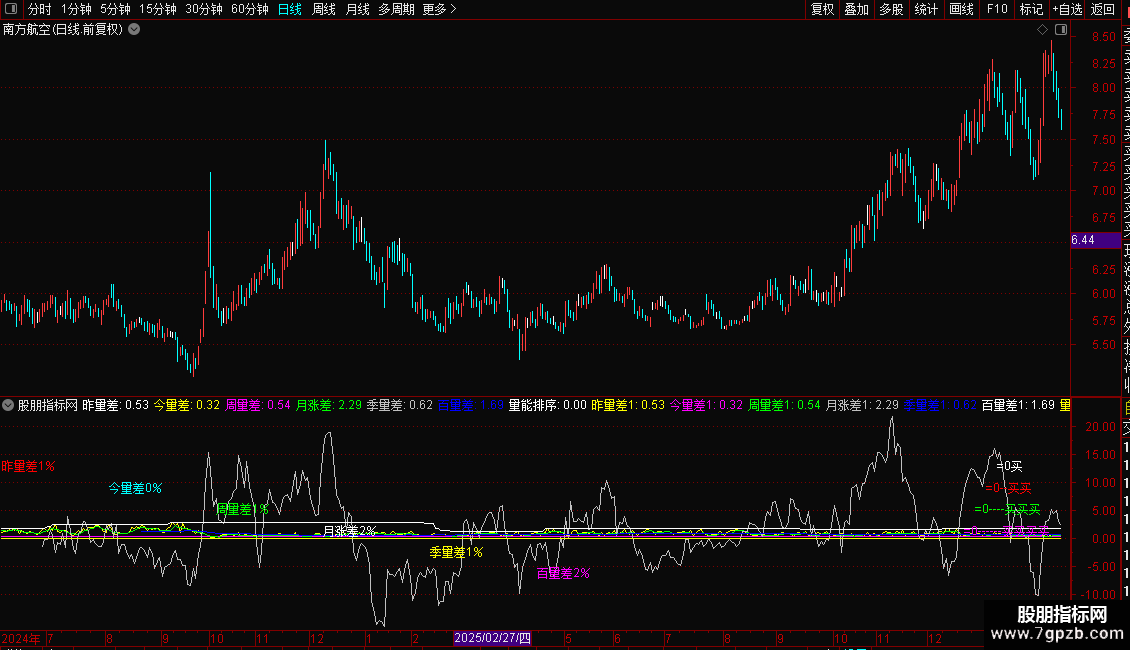Expand the 更多 more periods menu

coord(439,9)
